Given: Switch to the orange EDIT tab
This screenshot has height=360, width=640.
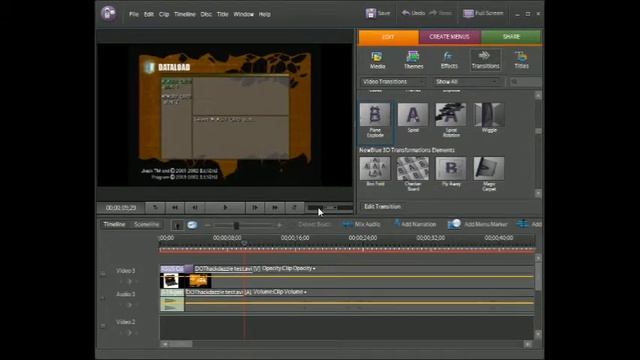Looking at the screenshot, I should coord(389,37).
